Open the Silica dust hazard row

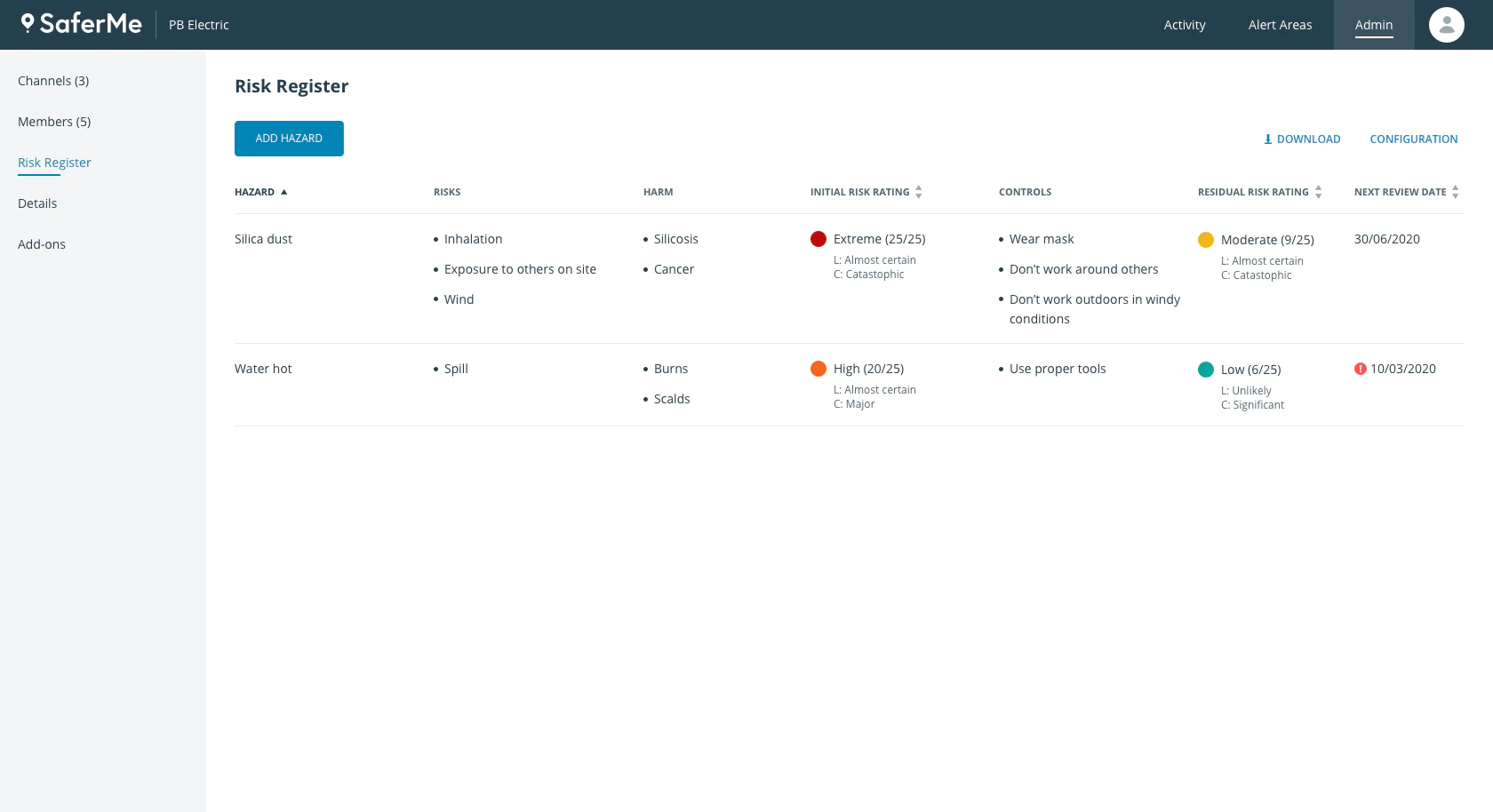(850, 279)
